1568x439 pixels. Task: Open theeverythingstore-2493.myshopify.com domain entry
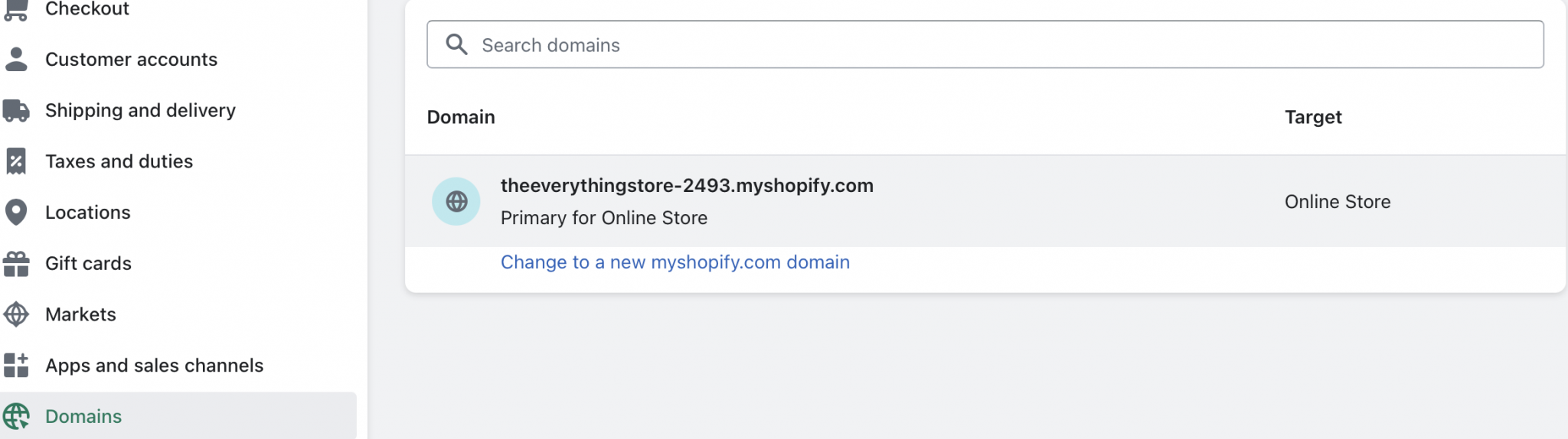point(687,186)
